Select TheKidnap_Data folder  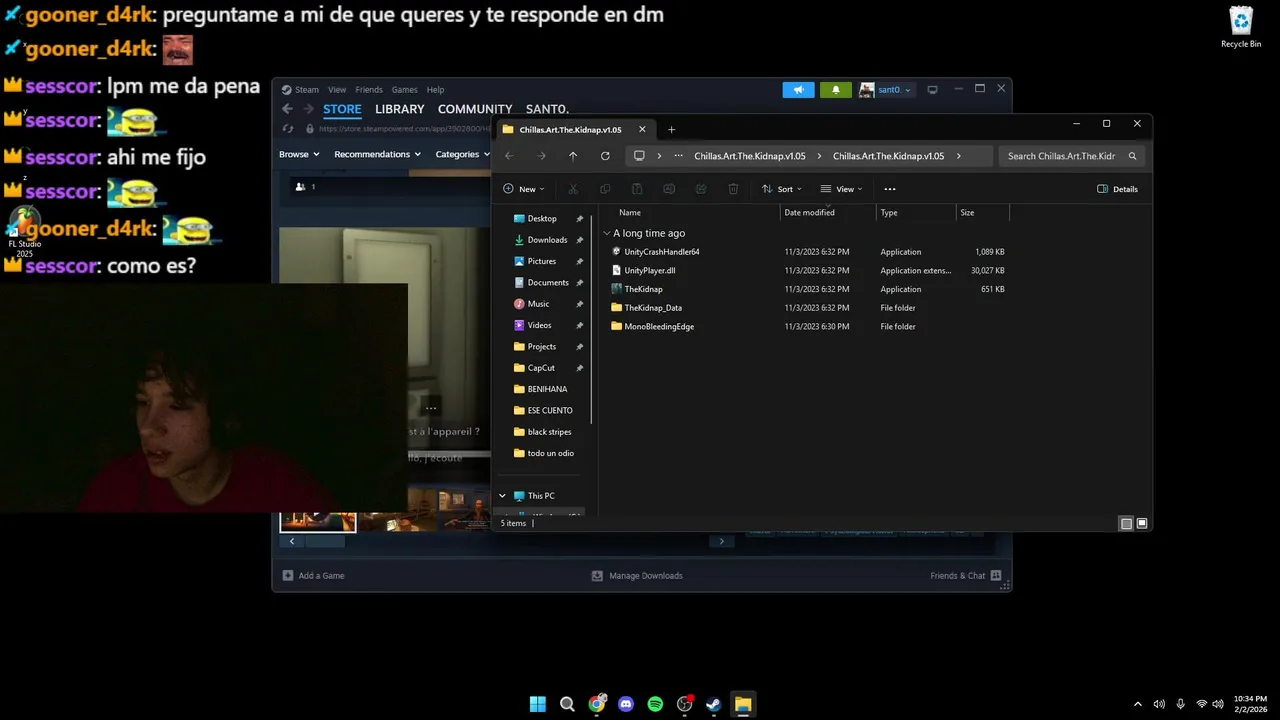(x=652, y=308)
